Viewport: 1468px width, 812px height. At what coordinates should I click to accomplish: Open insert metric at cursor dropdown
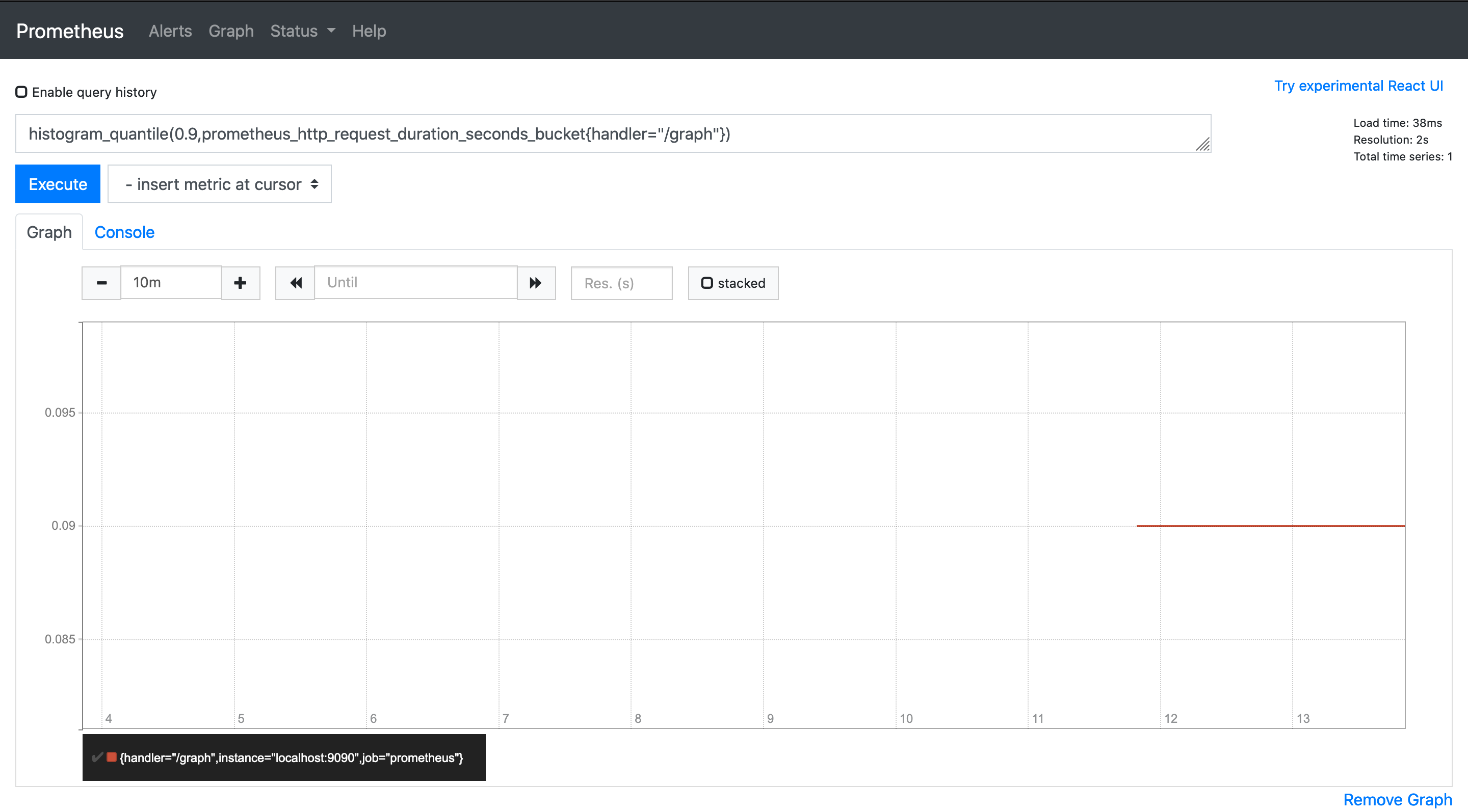(219, 184)
